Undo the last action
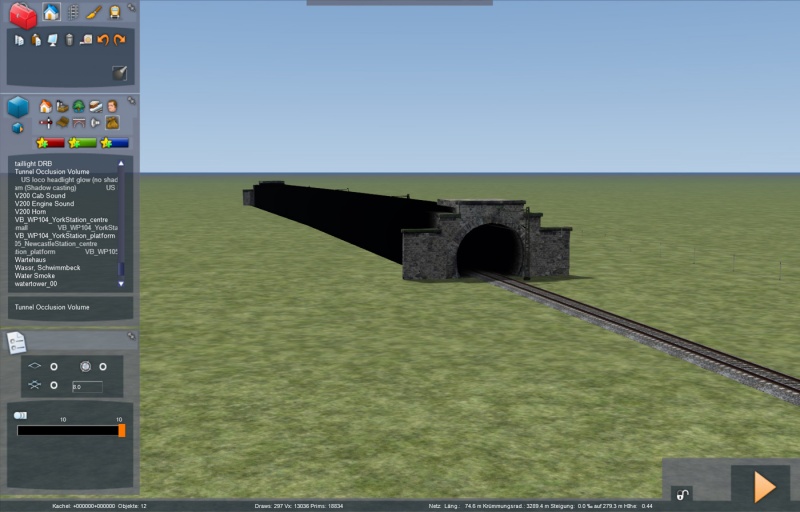The image size is (800, 512). click(x=103, y=40)
